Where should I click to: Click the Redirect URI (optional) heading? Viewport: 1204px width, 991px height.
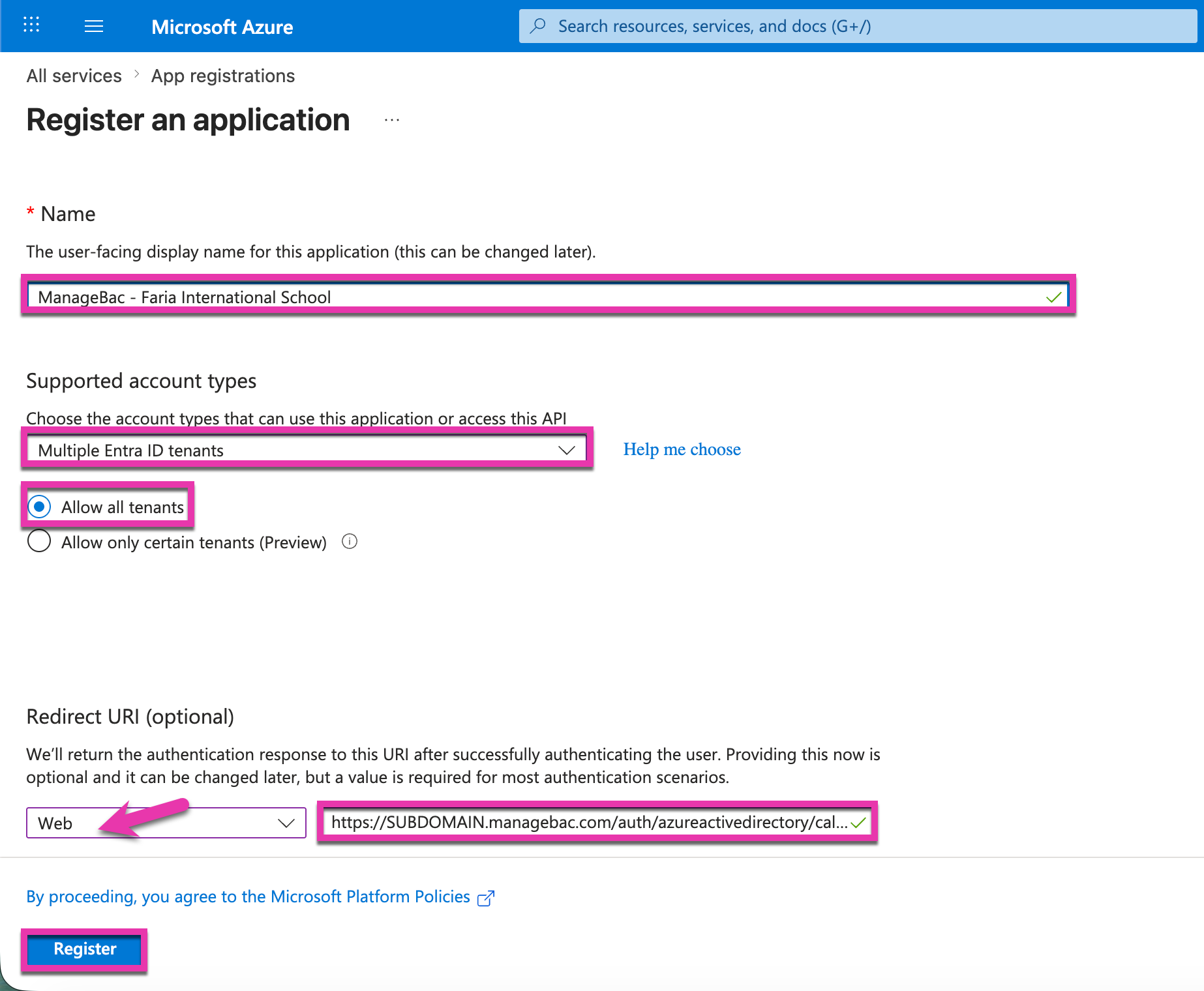(130, 717)
